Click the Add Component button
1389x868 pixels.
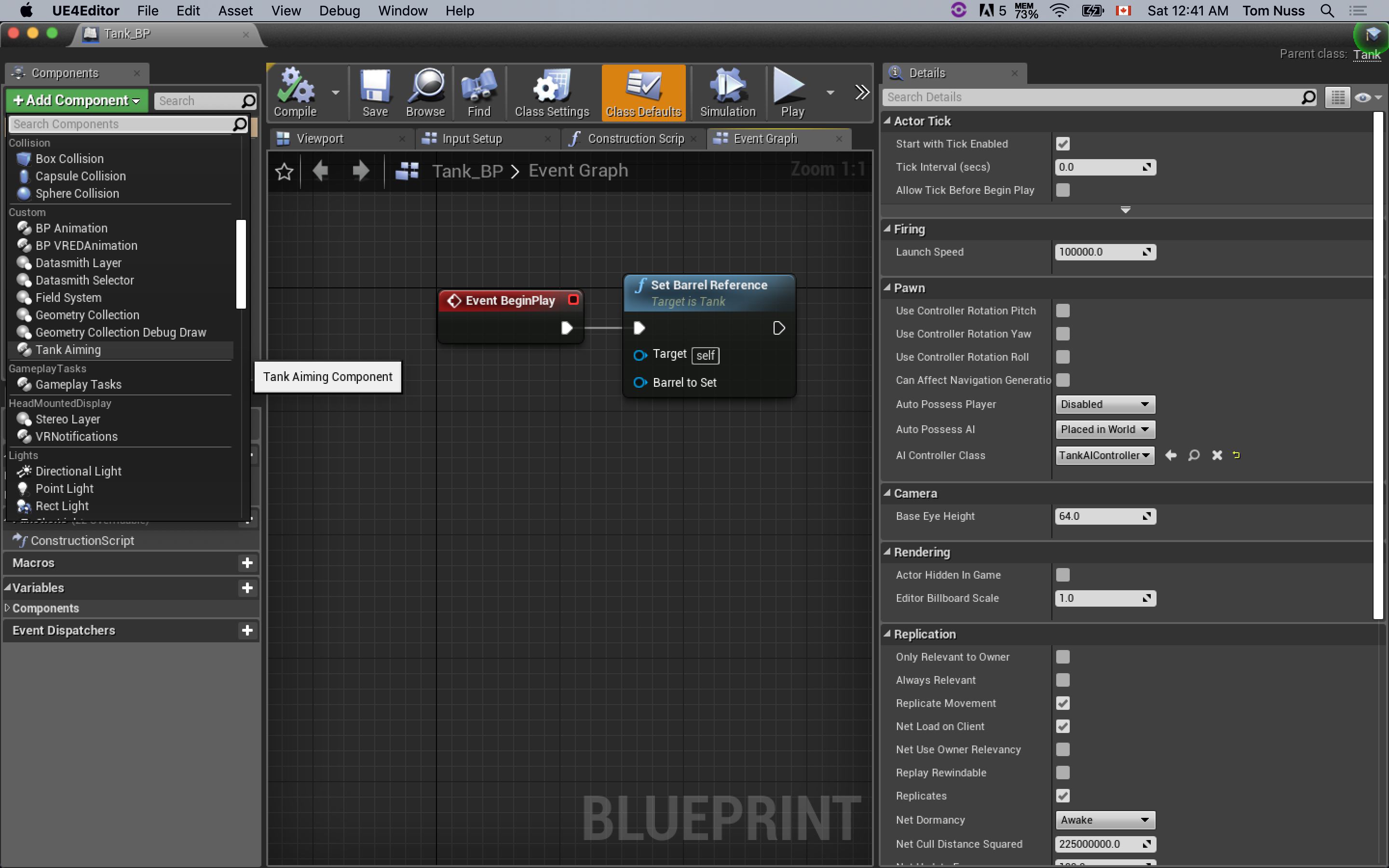77,100
